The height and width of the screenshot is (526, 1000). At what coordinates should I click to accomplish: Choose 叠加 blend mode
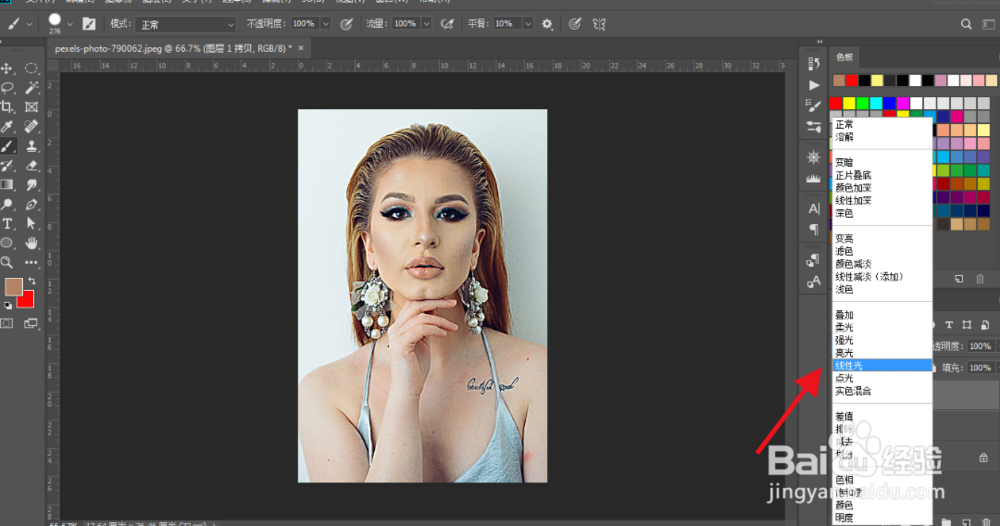pyautogui.click(x=882, y=314)
